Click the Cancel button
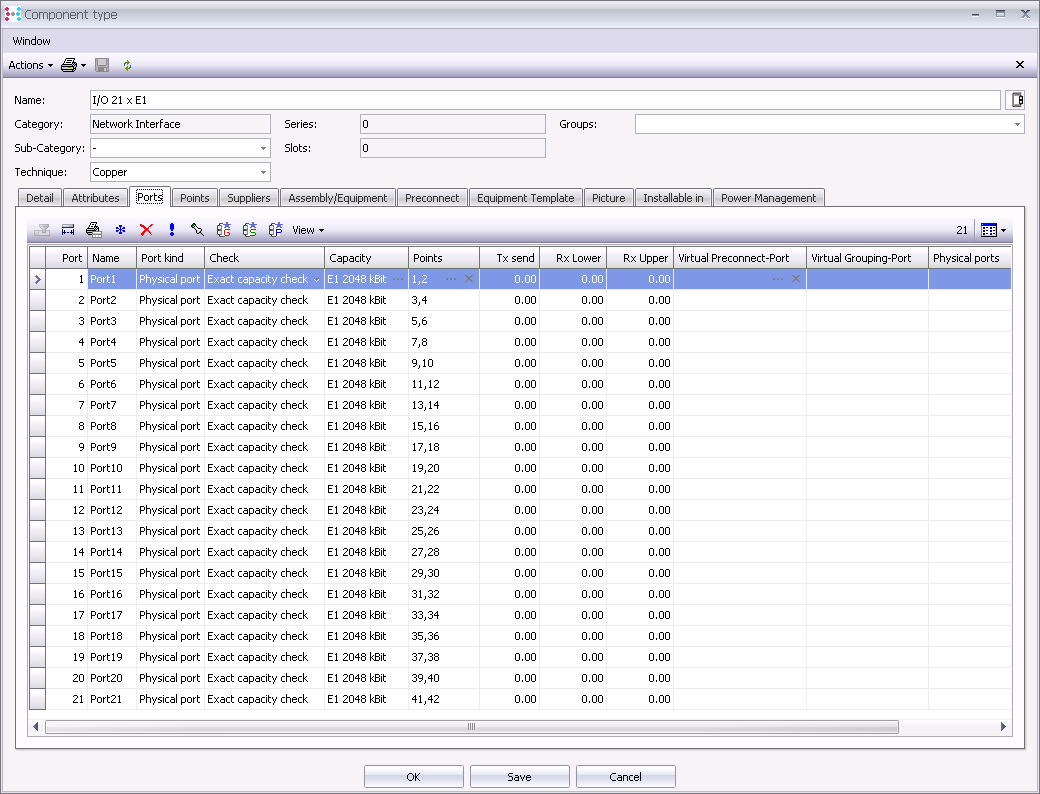1040x794 pixels. (x=625, y=777)
